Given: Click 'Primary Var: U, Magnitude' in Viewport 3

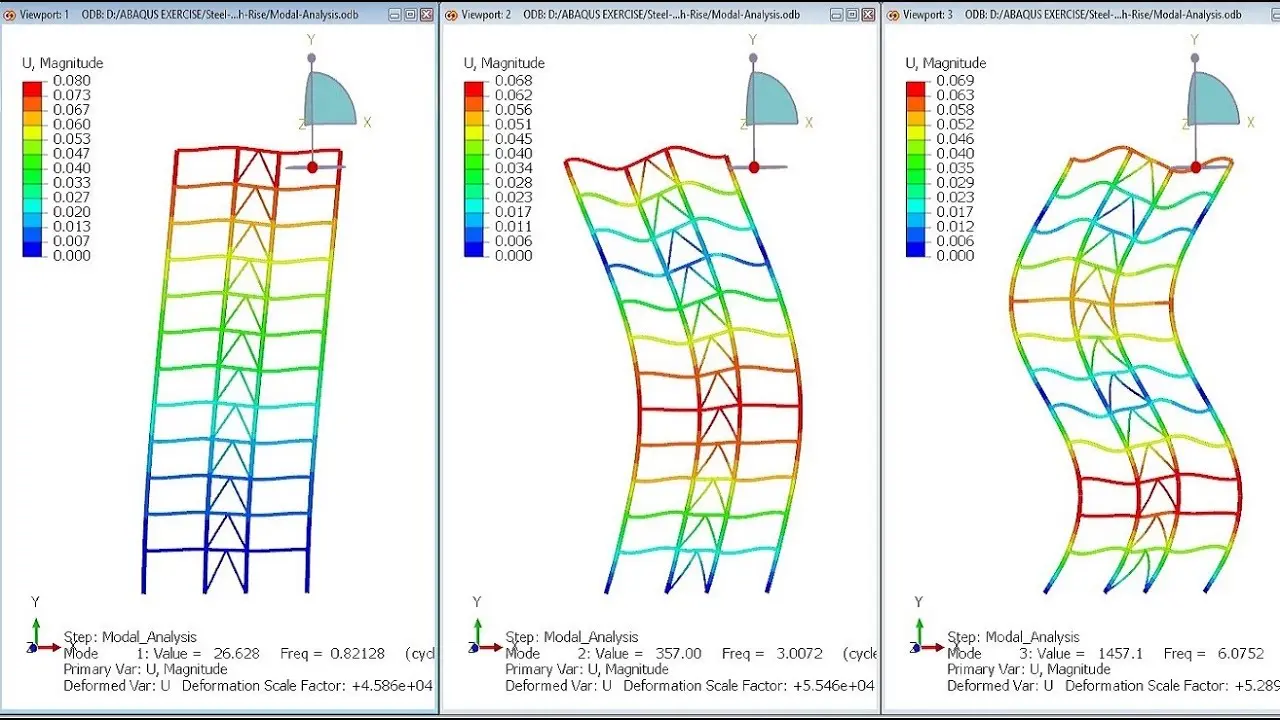Looking at the screenshot, I should [1029, 669].
